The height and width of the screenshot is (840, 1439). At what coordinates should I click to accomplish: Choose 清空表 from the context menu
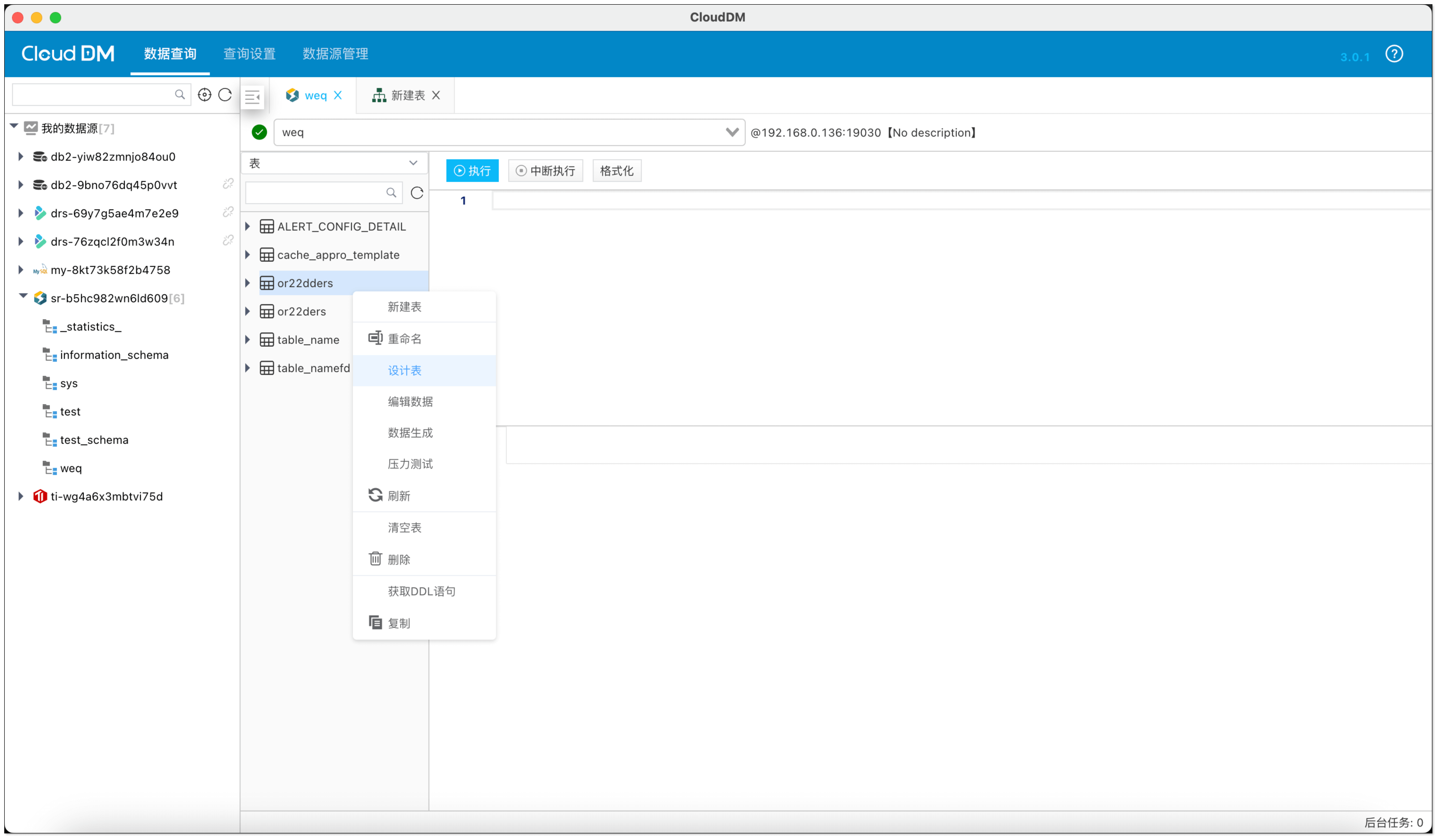click(424, 528)
